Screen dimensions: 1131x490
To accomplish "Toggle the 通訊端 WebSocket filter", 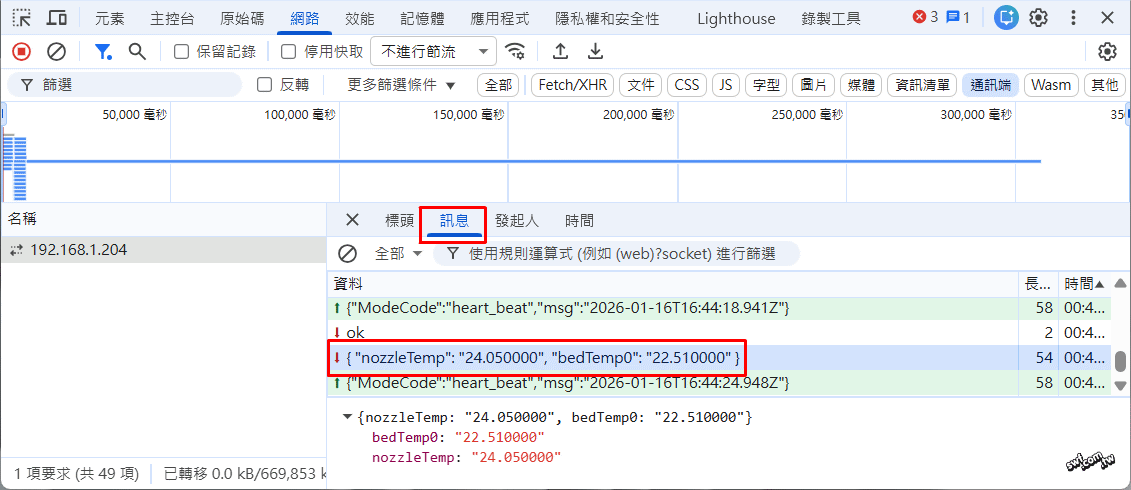I will (990, 85).
